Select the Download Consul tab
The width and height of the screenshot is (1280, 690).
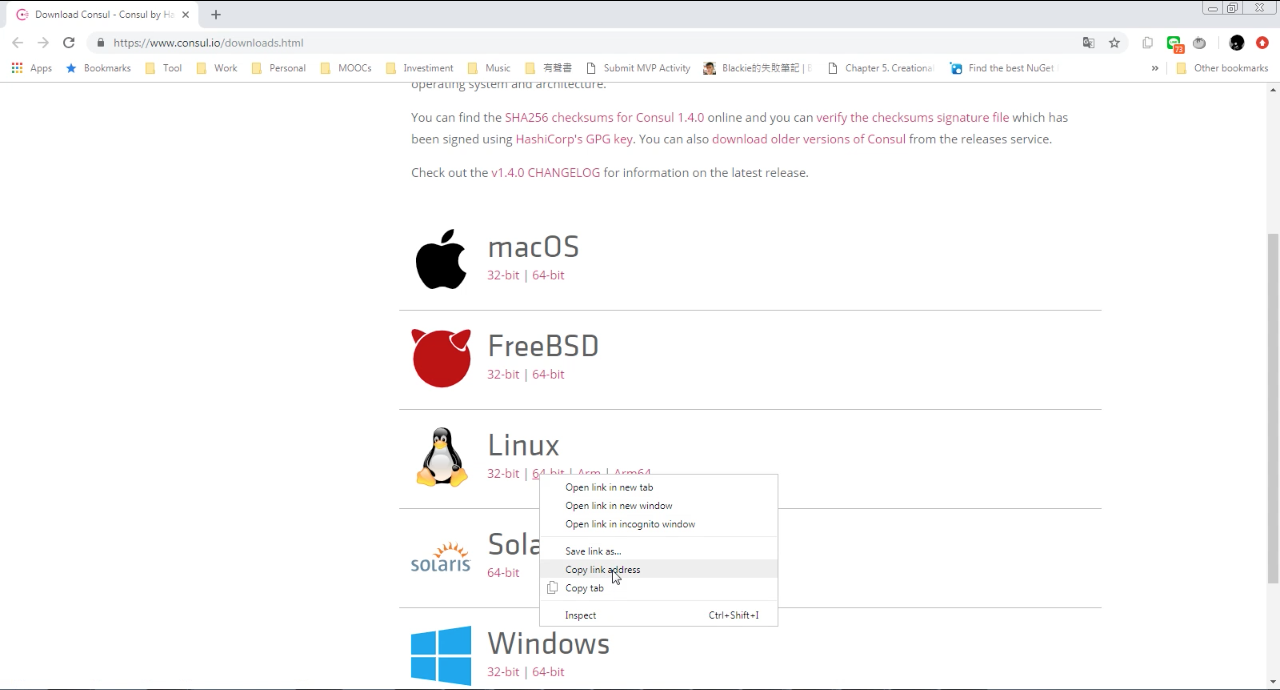coord(100,15)
